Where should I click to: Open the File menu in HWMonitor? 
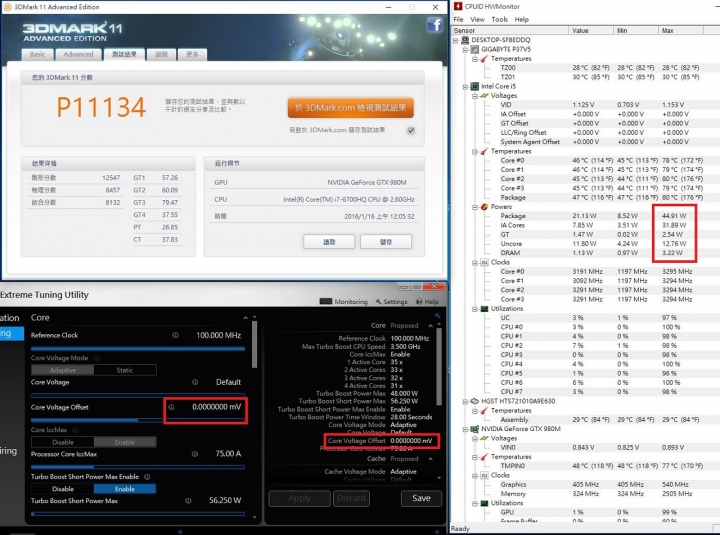point(458,19)
